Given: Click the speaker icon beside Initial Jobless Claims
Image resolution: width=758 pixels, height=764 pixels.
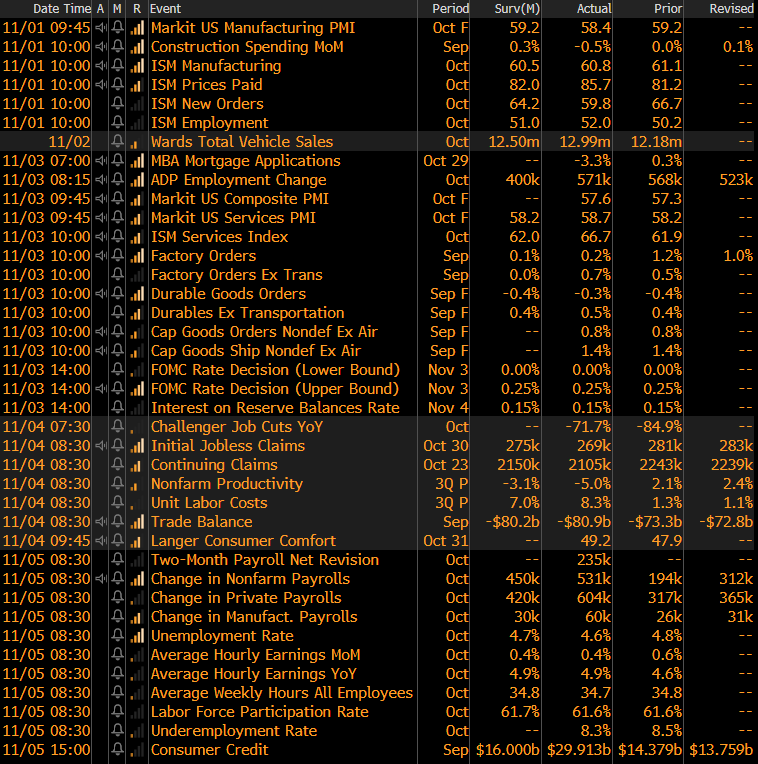Looking at the screenshot, I should 101,446.
